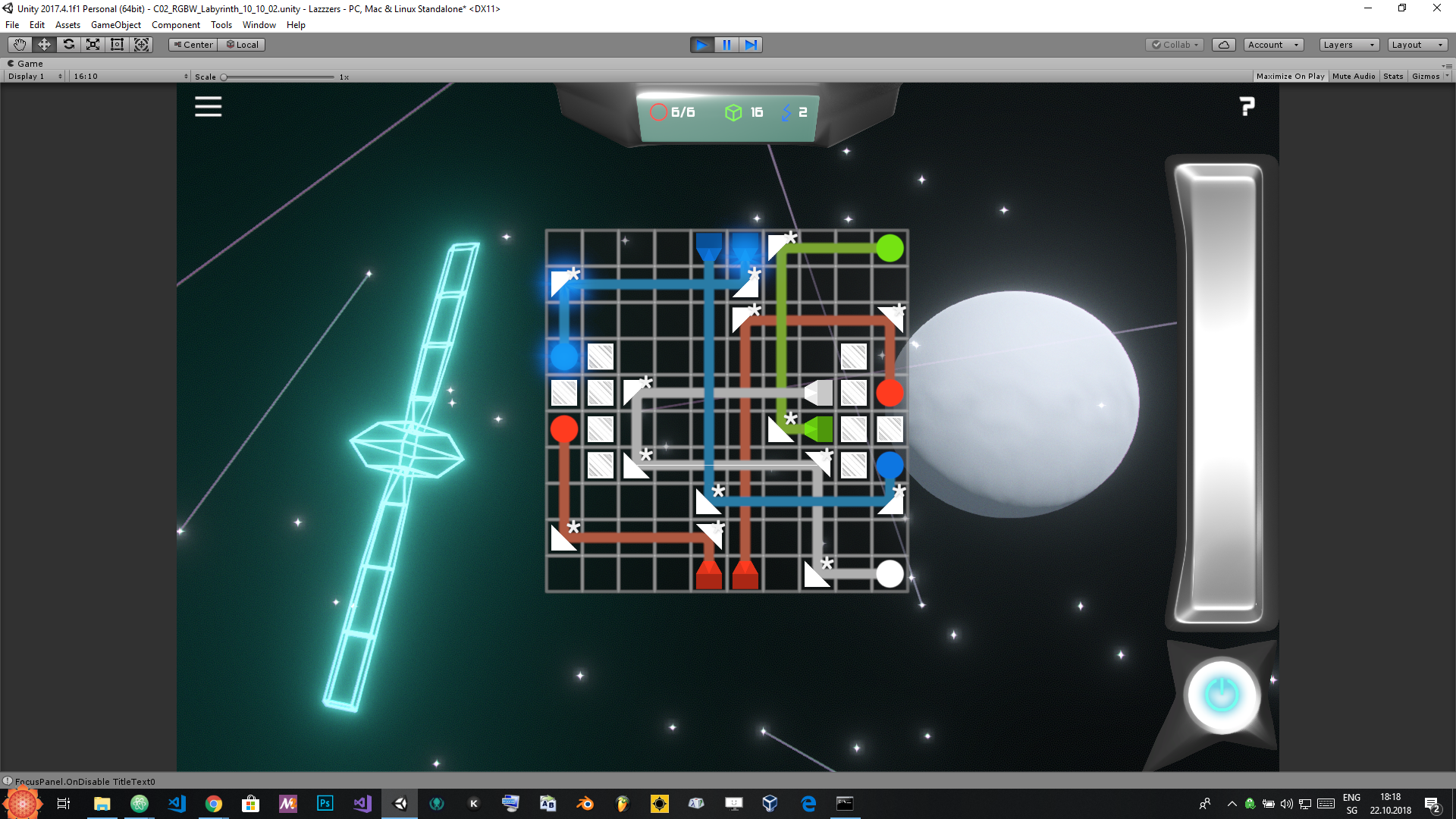Image resolution: width=1456 pixels, height=819 pixels.
Task: Toggle Maximize On Play
Action: click(1290, 76)
